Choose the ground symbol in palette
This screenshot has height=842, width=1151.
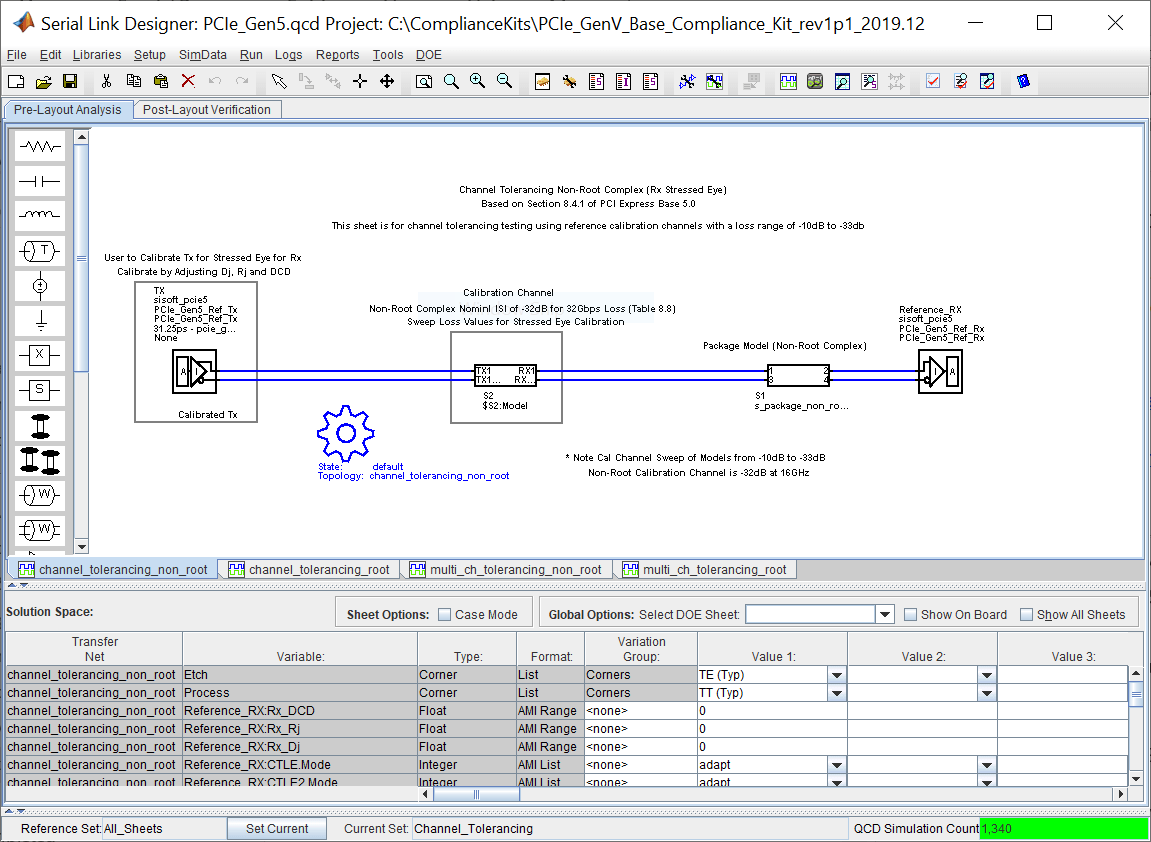(40, 319)
